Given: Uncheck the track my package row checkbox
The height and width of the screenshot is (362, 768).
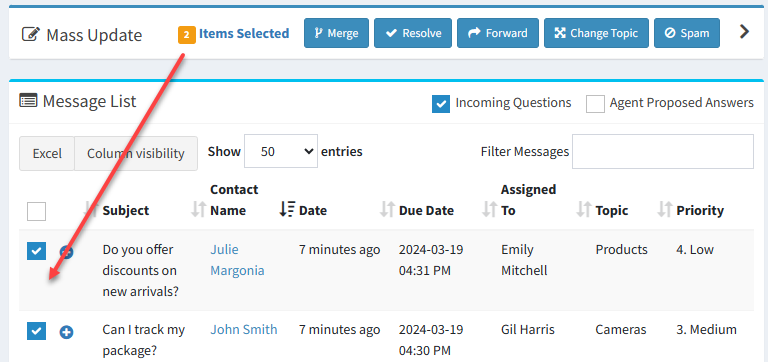Looking at the screenshot, I should coord(36,331).
